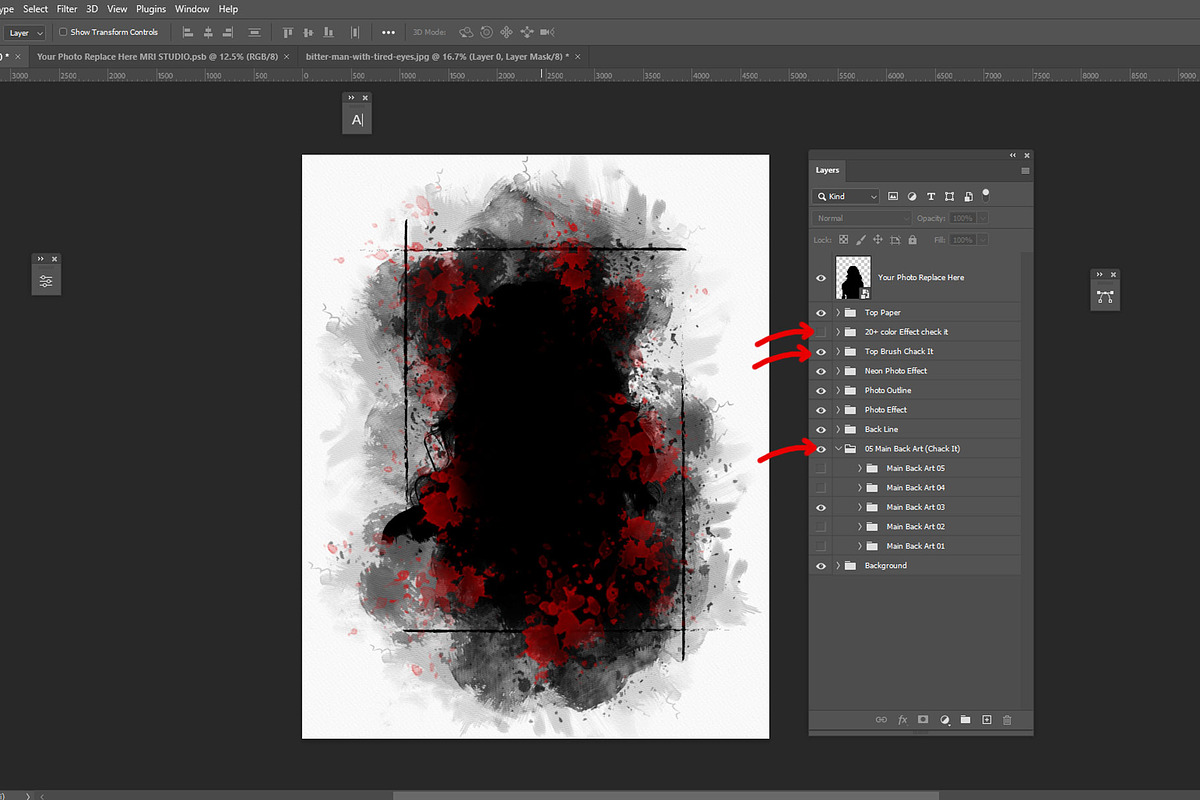This screenshot has width=1200, height=800.
Task: Open the Select menu
Action: tap(35, 9)
